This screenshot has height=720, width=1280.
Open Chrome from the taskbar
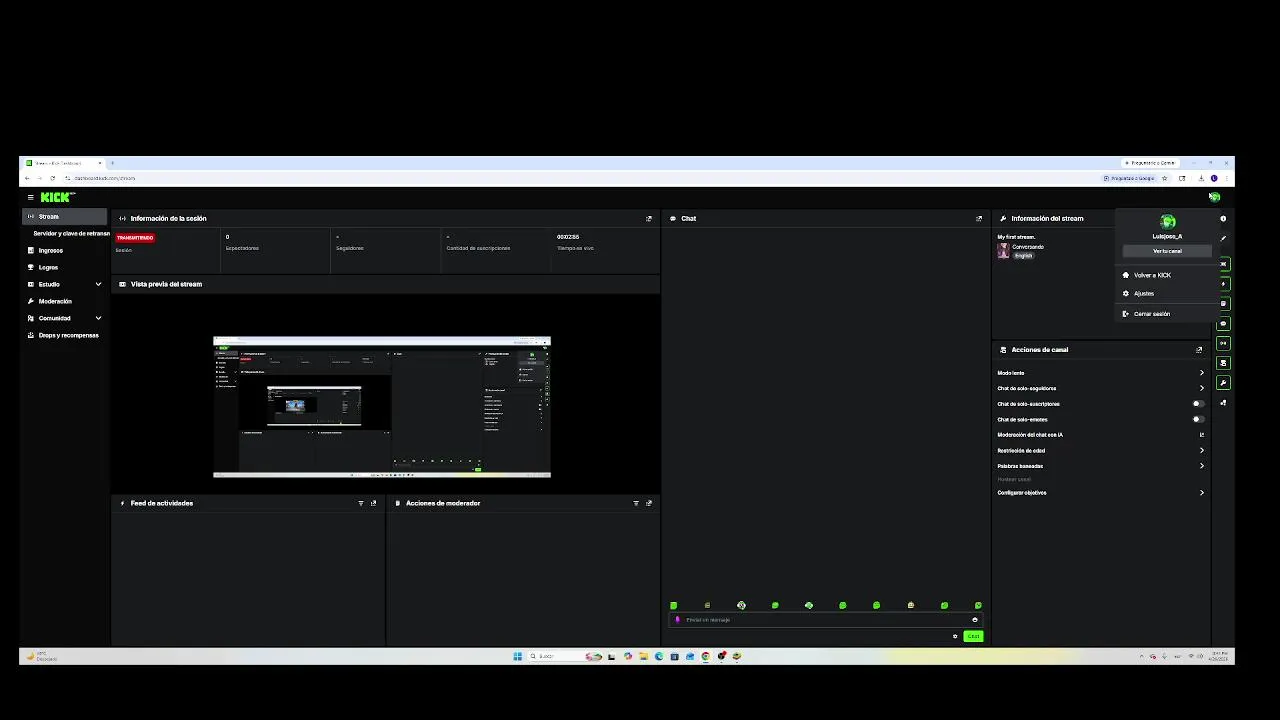coord(706,657)
